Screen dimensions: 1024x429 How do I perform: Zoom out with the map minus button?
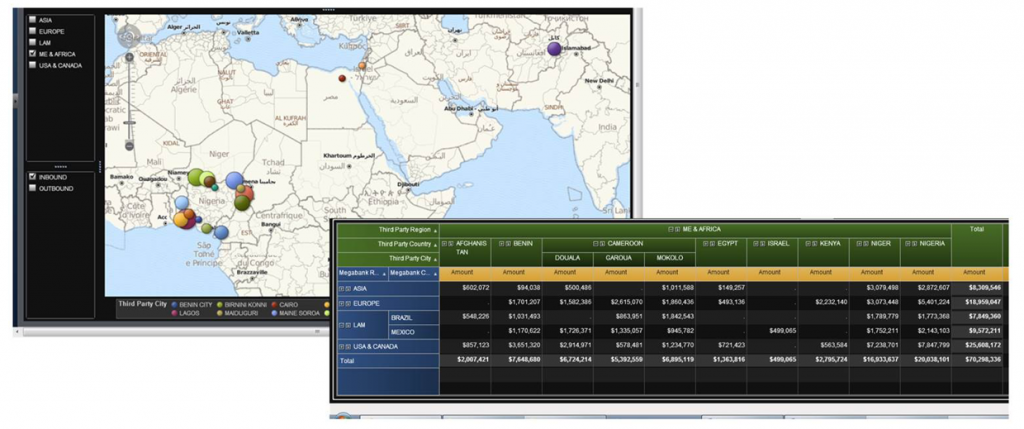(x=129, y=147)
